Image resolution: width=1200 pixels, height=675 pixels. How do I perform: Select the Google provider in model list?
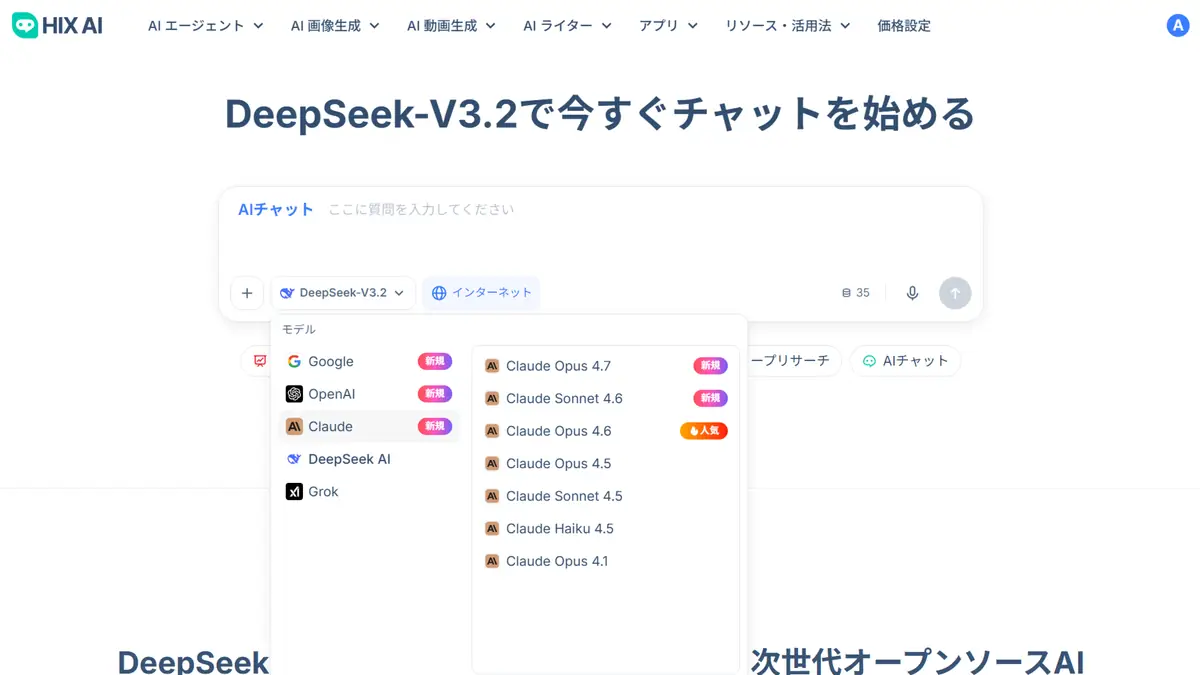[368, 361]
